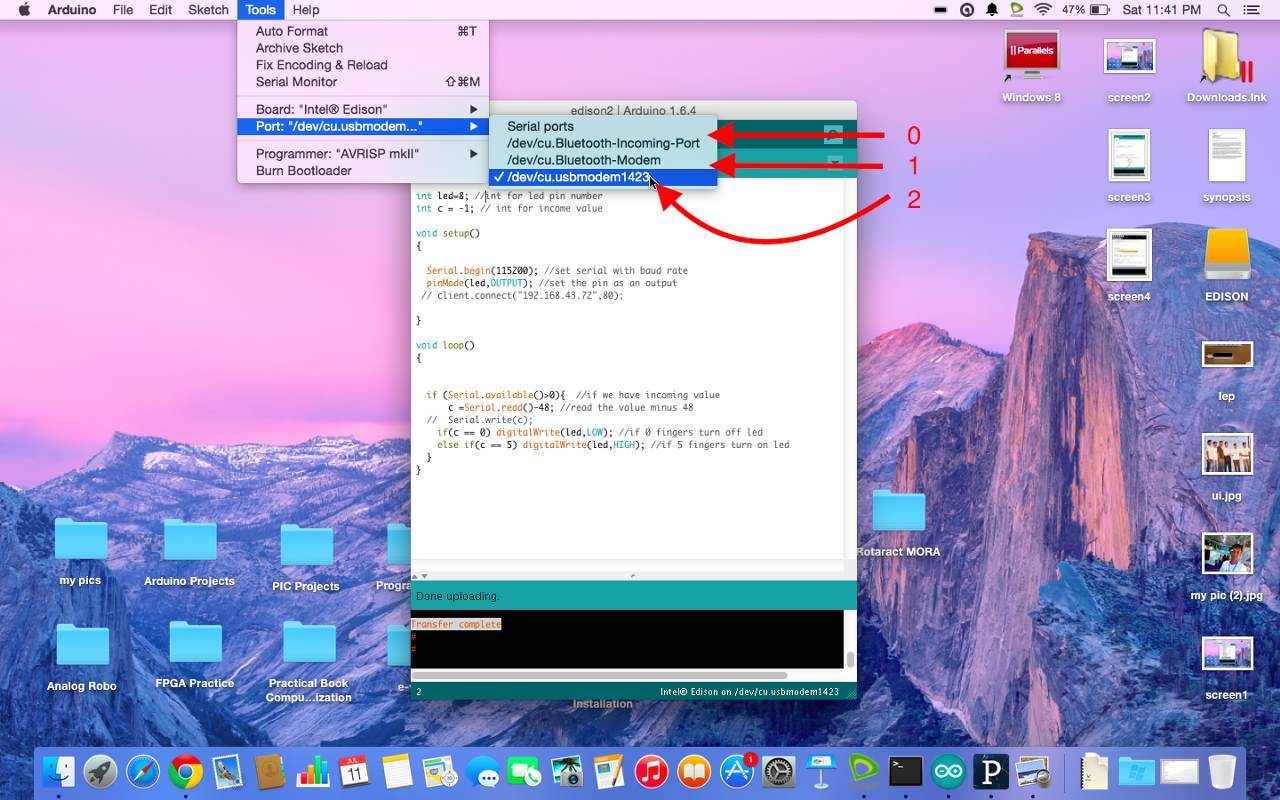The image size is (1280, 800).
Task: Open Contacts book icon in dock
Action: 270,771
